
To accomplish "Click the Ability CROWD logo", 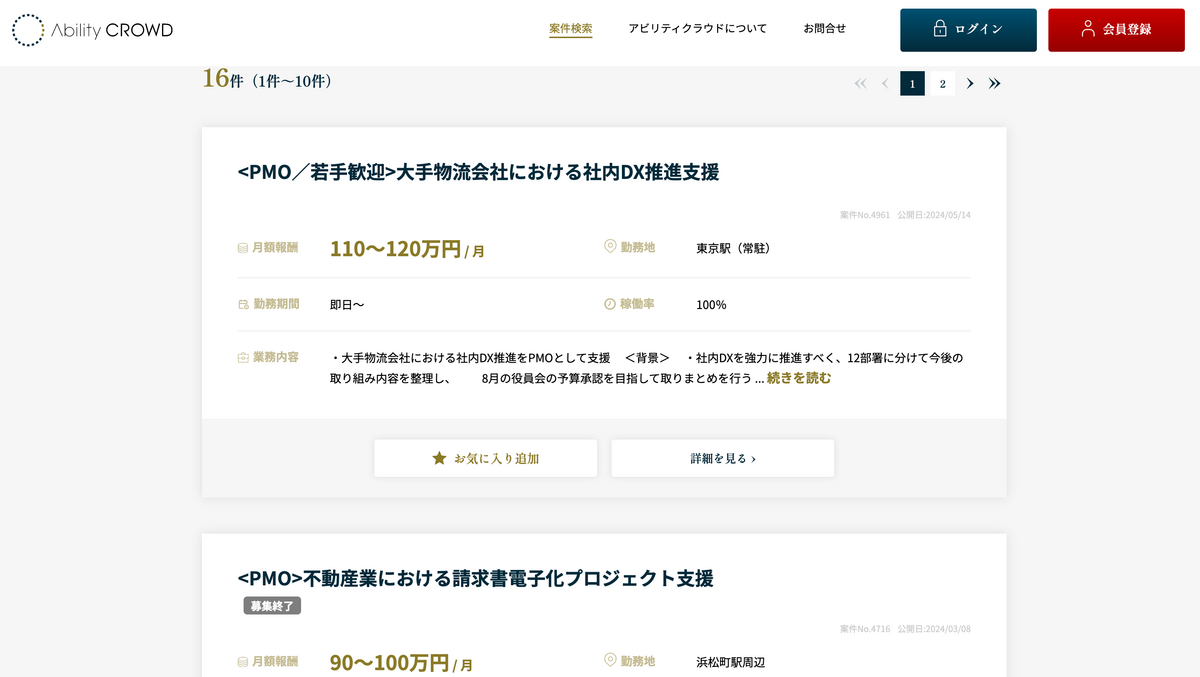I will point(92,30).
